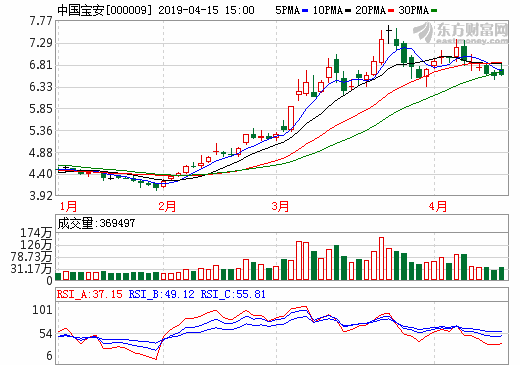Click the RSI_A:37.15 indicator label
The image size is (520, 365).
pyautogui.click(x=90, y=294)
